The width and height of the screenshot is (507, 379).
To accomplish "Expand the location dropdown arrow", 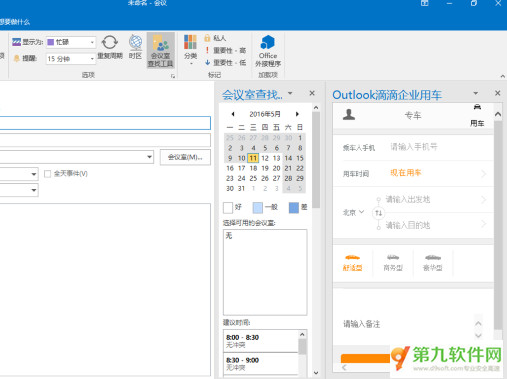I will 149,157.
